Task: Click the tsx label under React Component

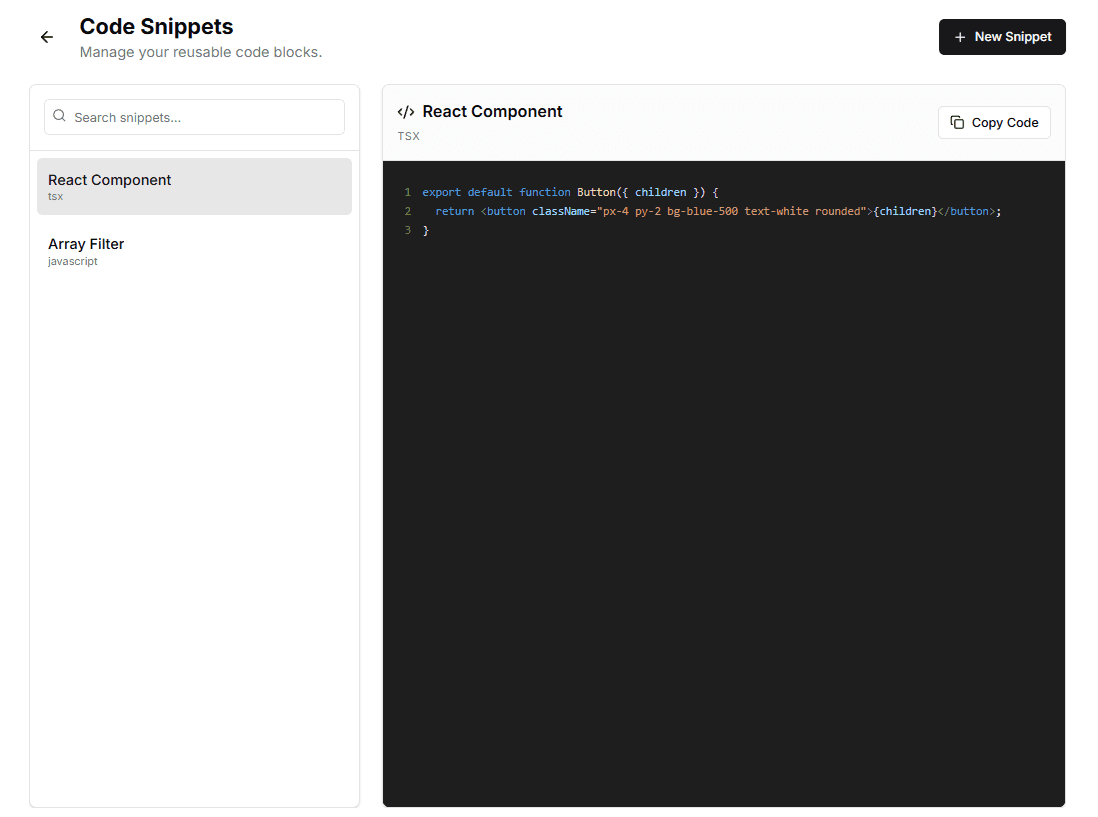Action: (55, 196)
